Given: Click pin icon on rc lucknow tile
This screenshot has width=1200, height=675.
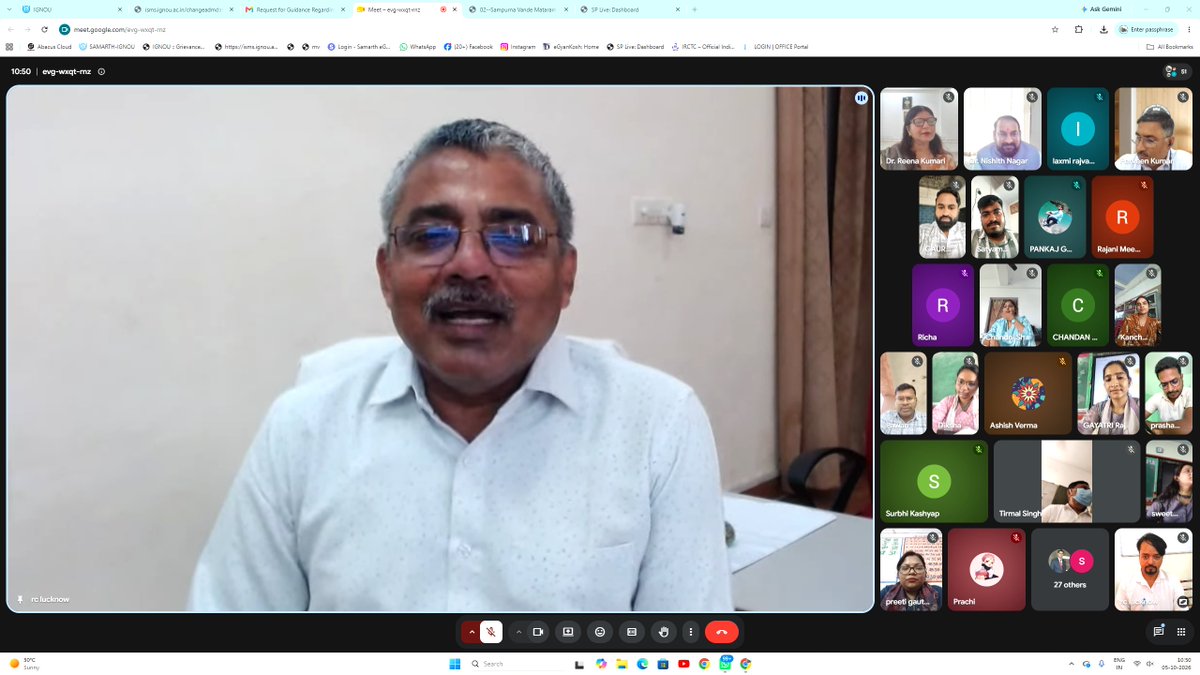Looking at the screenshot, I should pos(20,599).
